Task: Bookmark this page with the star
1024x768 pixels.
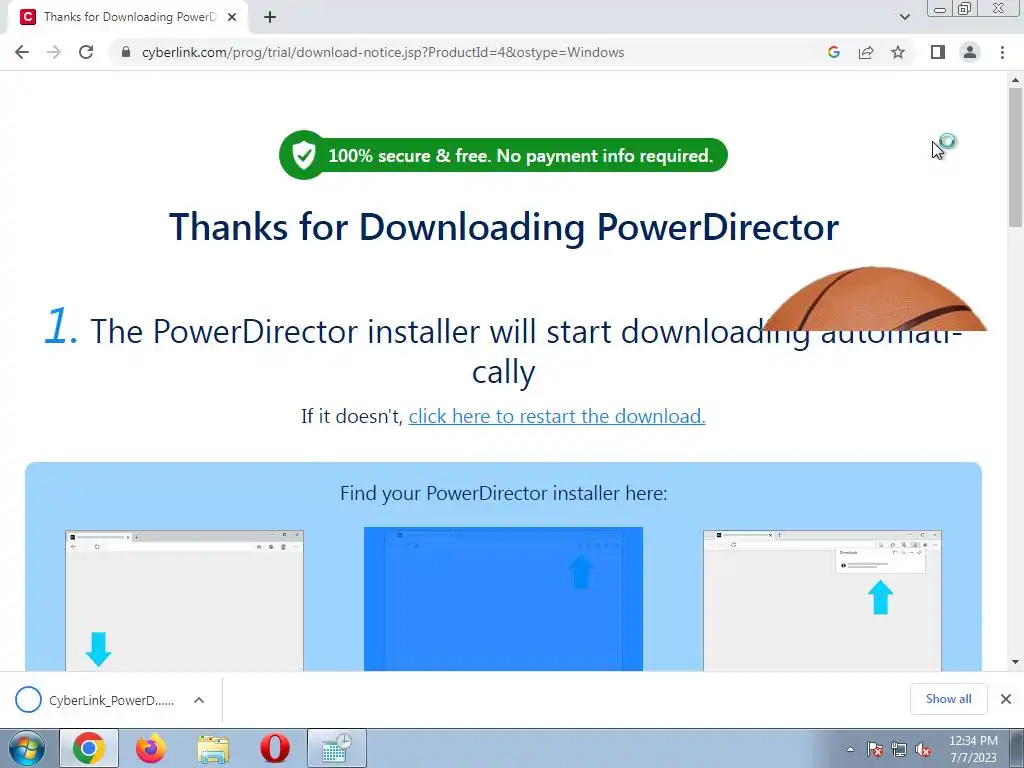Action: (898, 52)
